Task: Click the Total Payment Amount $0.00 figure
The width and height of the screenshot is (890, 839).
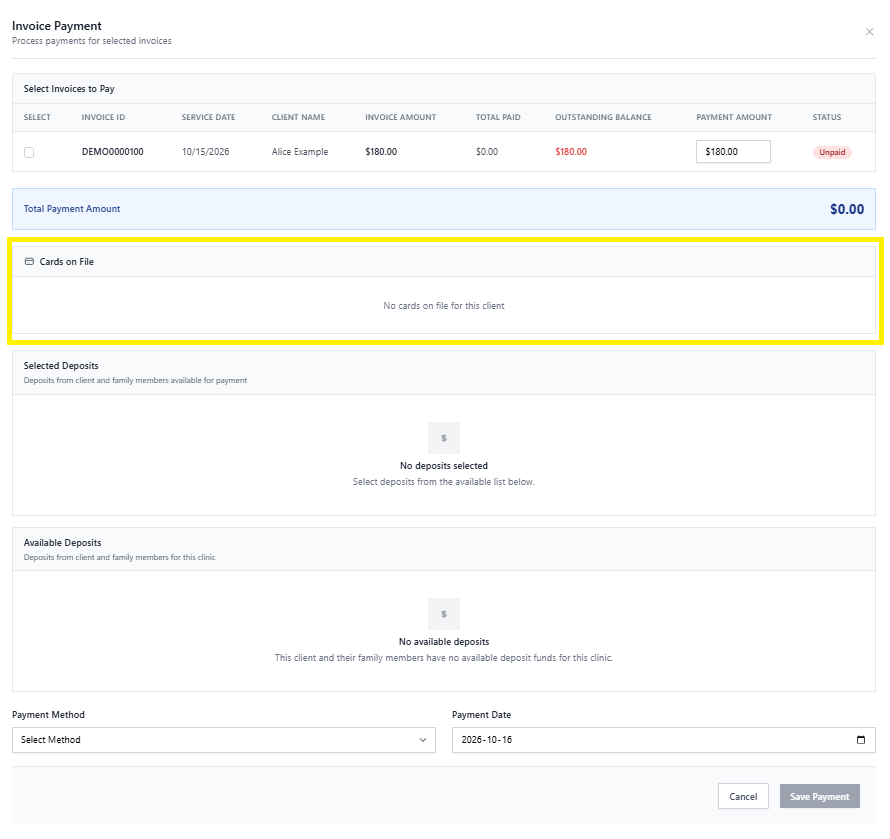Action: (x=847, y=209)
